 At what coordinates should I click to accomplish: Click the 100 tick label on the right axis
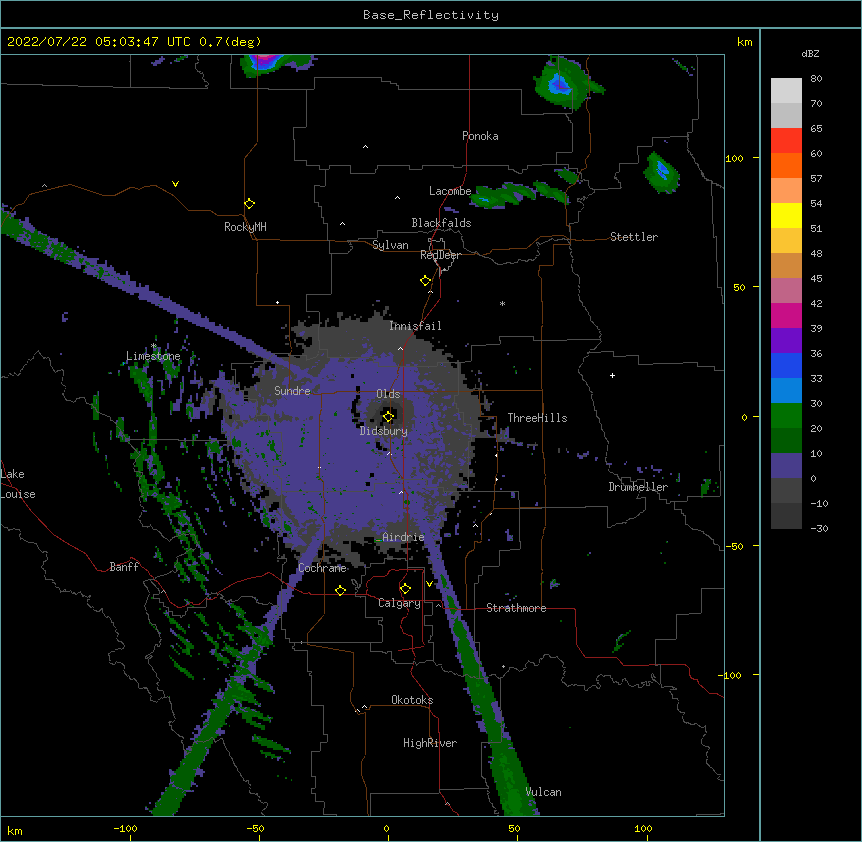click(734, 158)
